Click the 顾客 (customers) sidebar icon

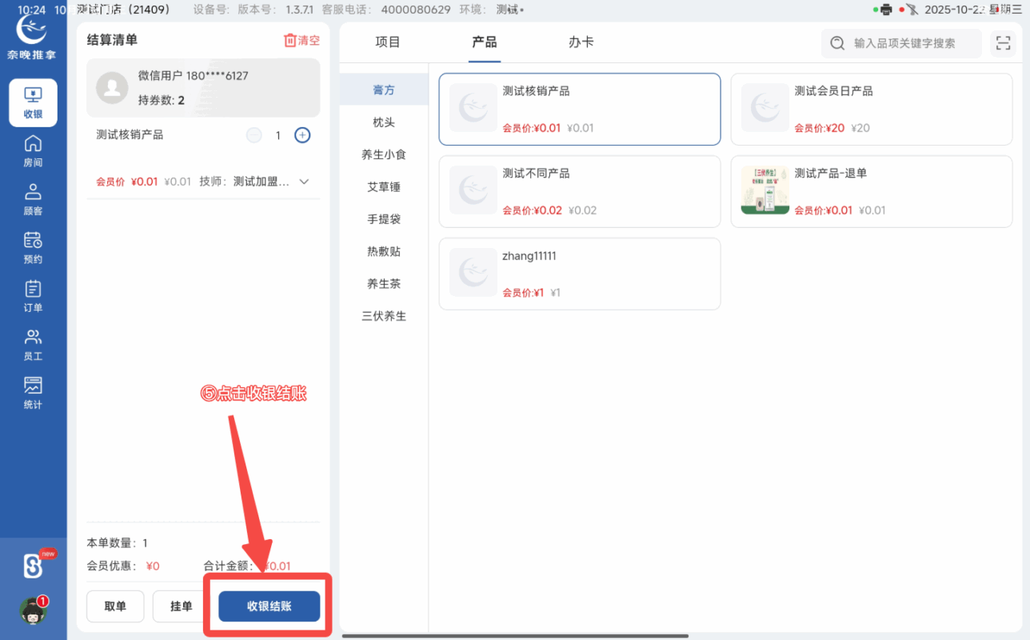[x=33, y=198]
